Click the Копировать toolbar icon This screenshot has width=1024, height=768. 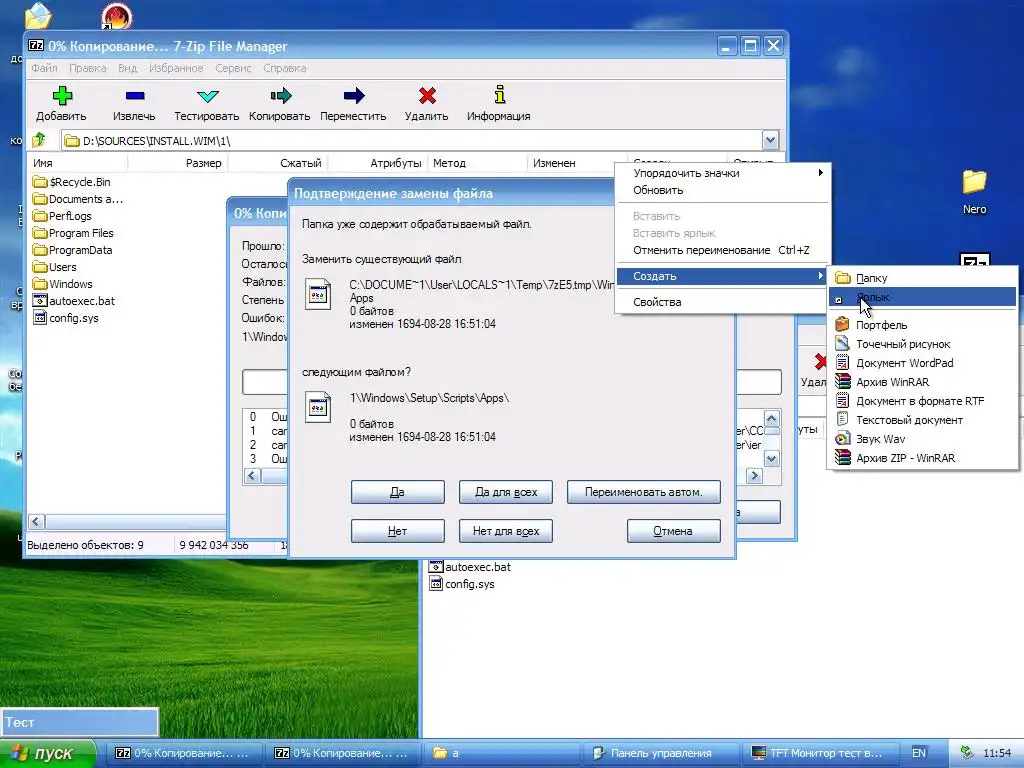pos(281,96)
